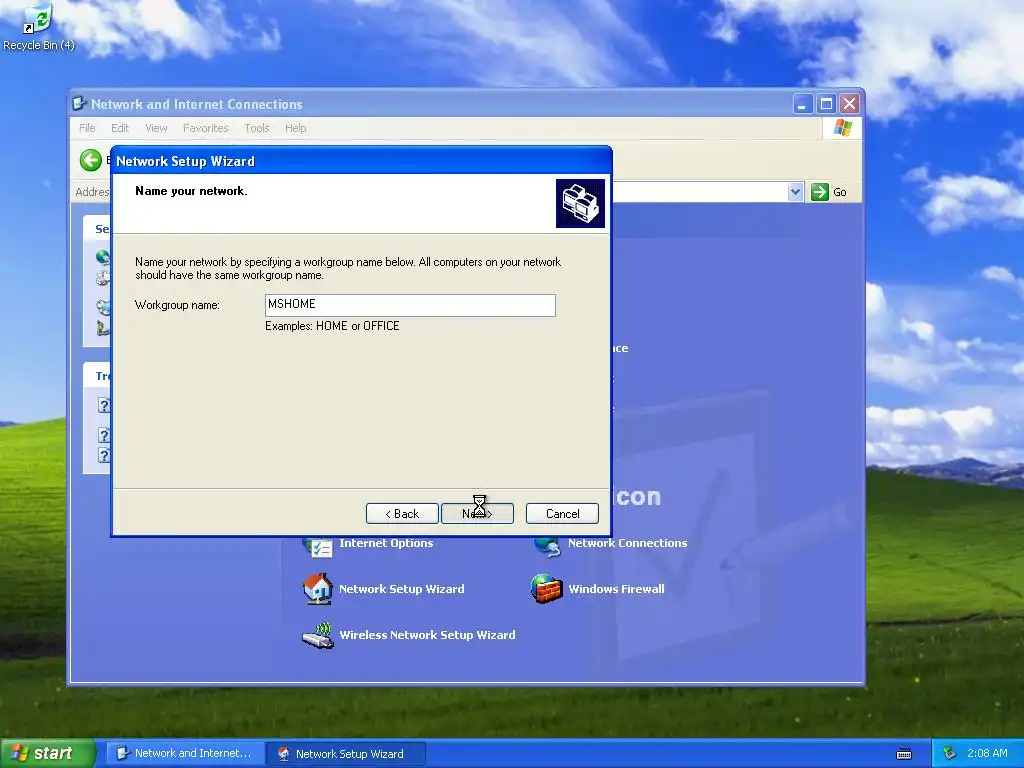
Task: Click the wizard's network computers header icon
Action: [580, 203]
